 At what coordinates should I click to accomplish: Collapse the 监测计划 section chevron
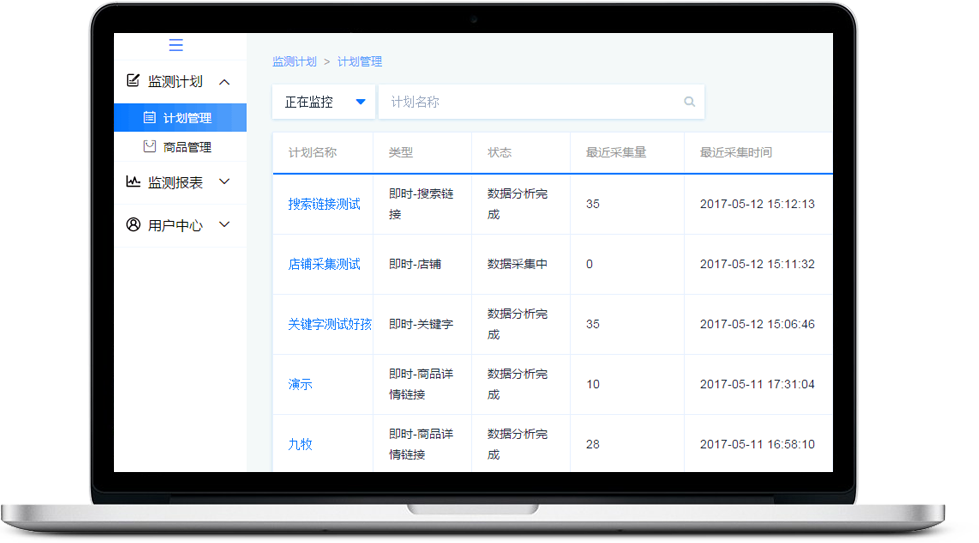coord(224,82)
